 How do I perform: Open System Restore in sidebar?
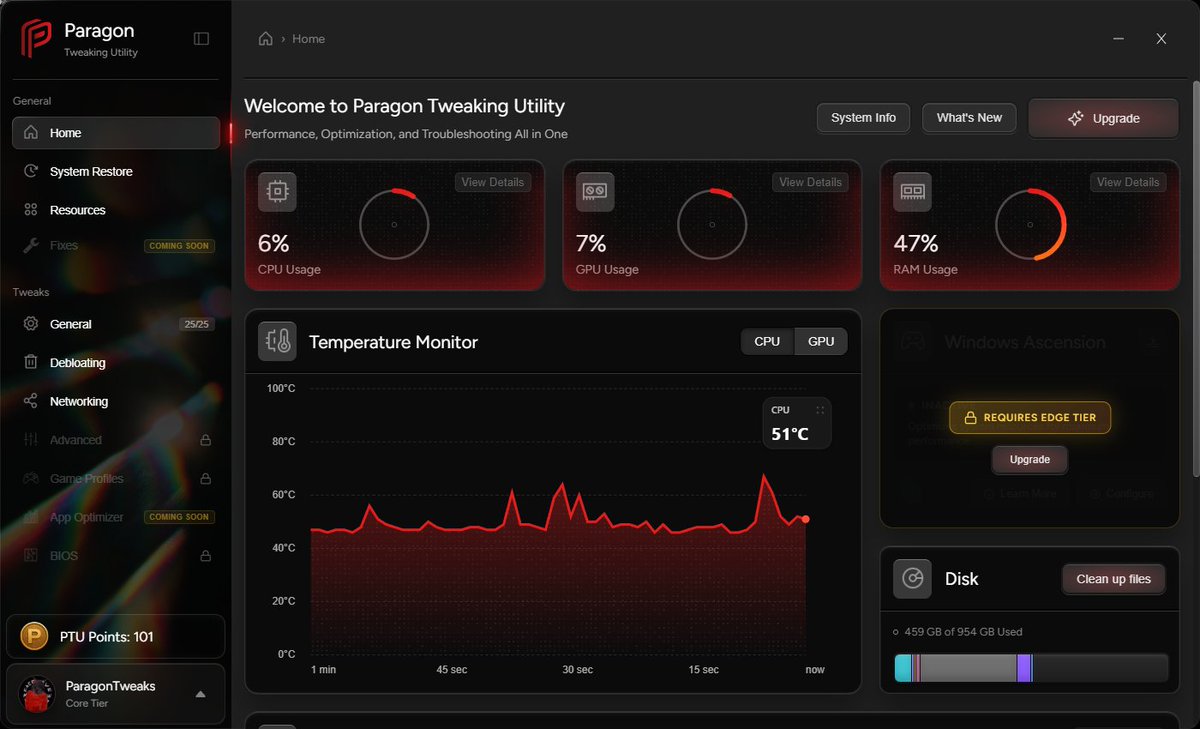point(116,171)
